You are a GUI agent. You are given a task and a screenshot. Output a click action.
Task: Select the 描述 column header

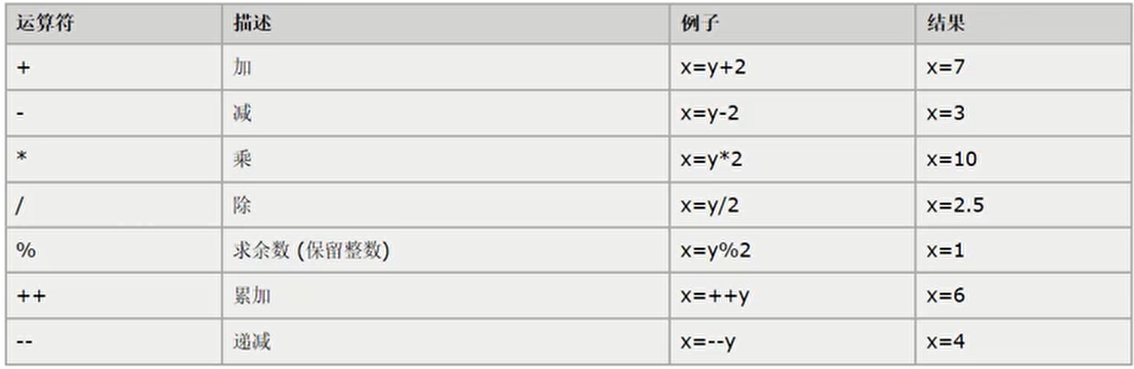click(446, 23)
